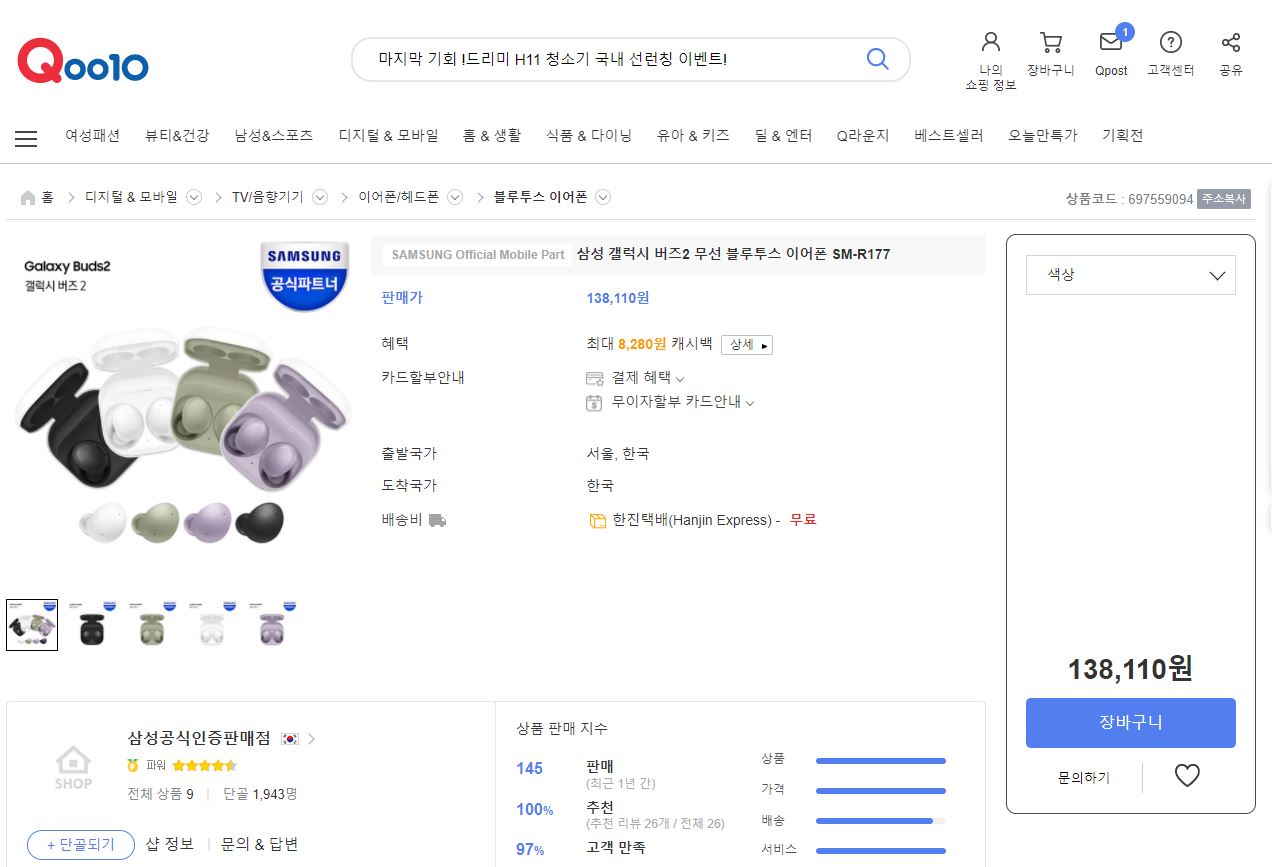The width and height of the screenshot is (1272, 867).
Task: Open 딜 & 엔터 menu item
Action: tap(784, 135)
